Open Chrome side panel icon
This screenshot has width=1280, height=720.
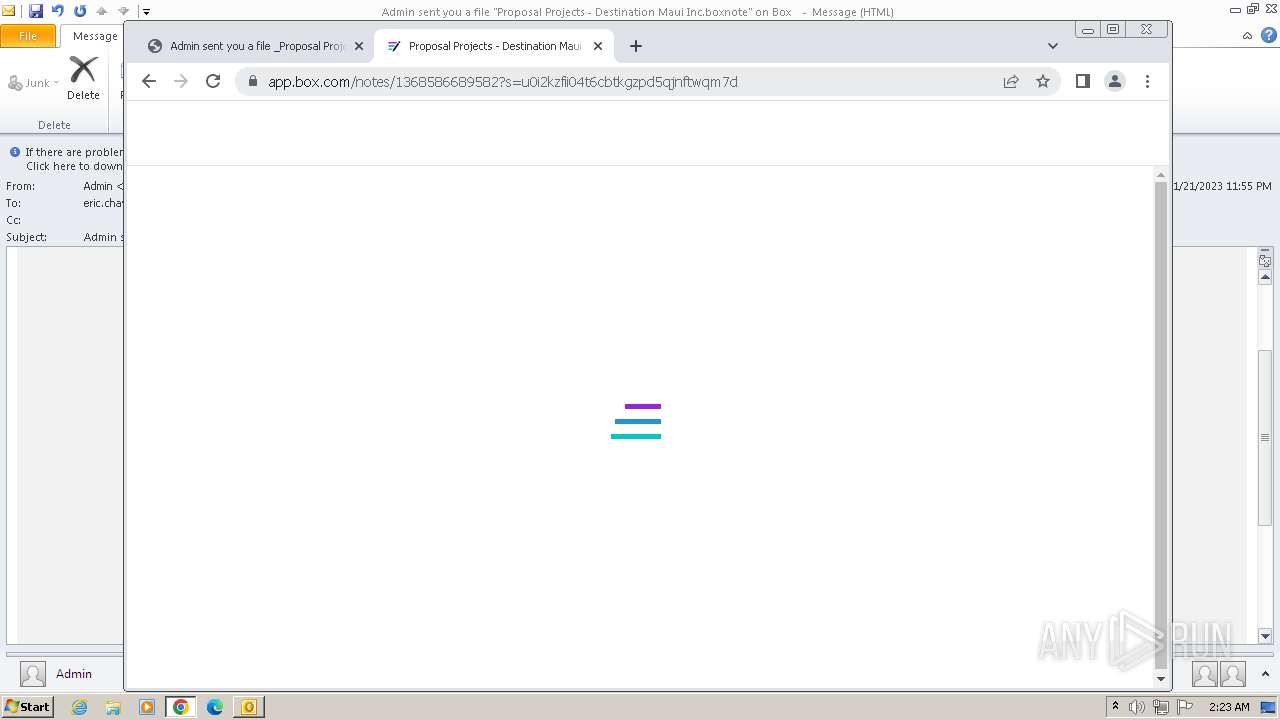[x=1083, y=81]
